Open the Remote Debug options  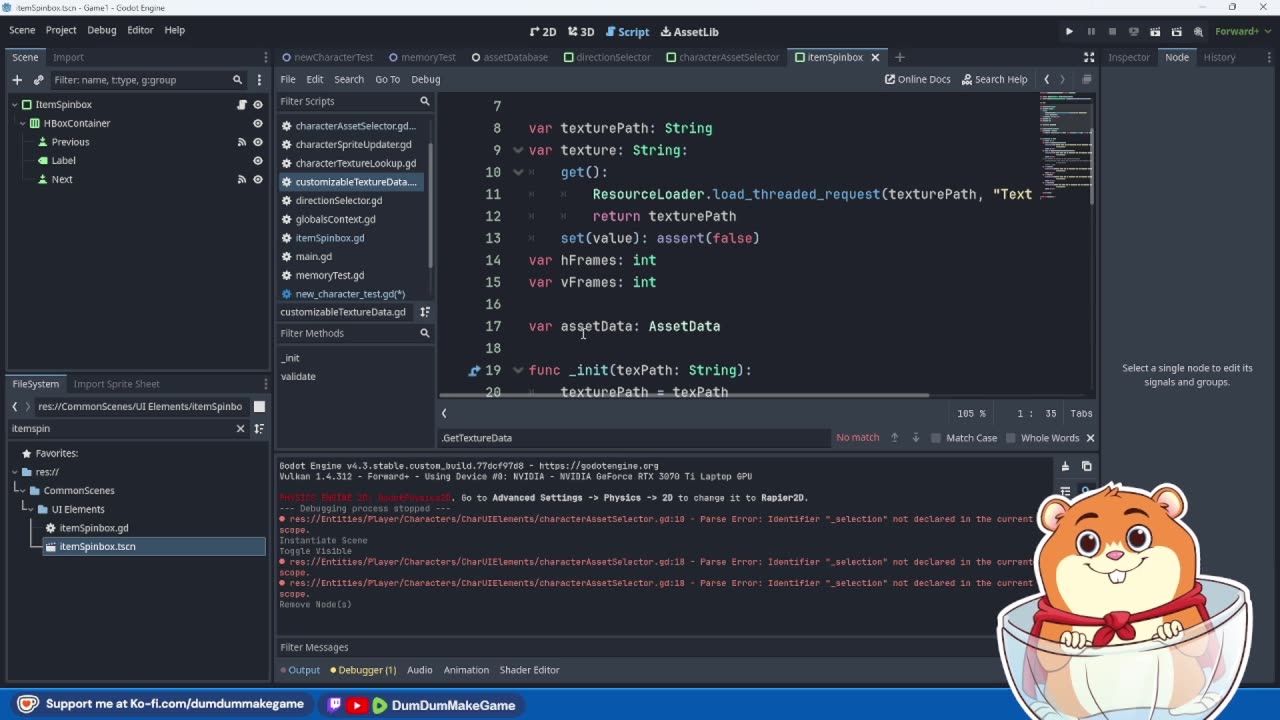pyautogui.click(x=1134, y=31)
